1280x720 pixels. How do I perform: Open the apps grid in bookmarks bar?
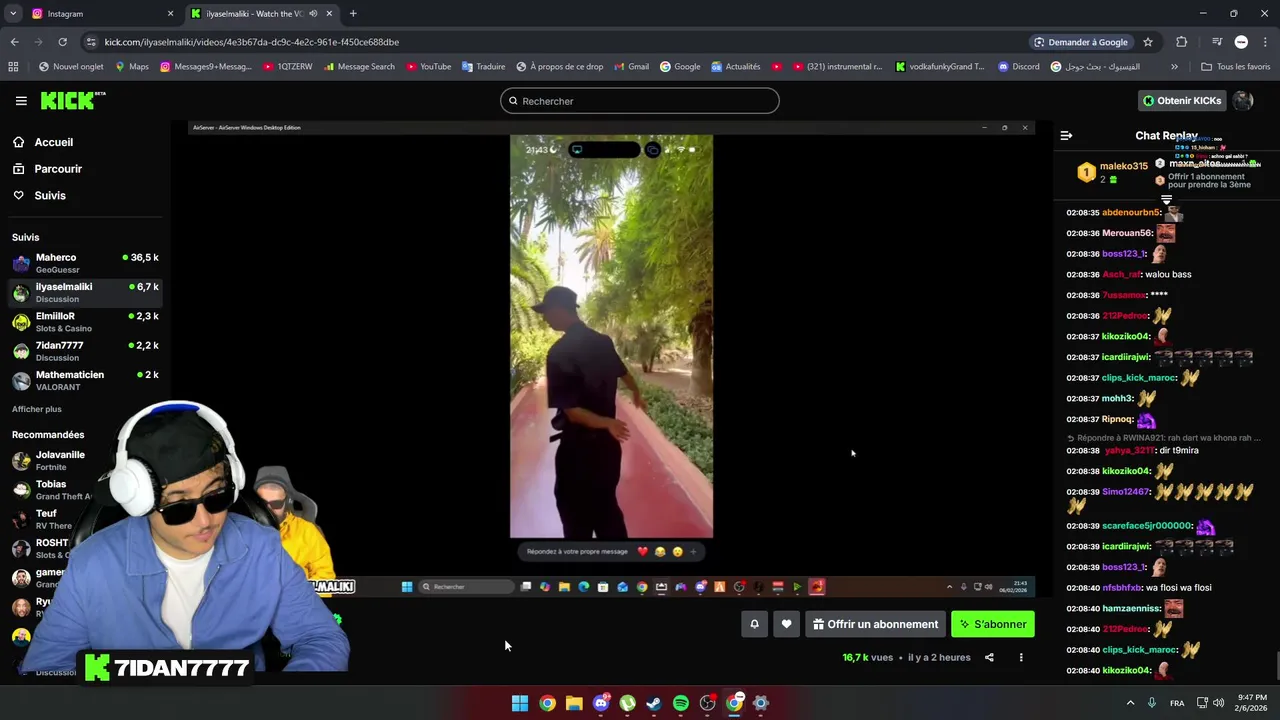[x=13, y=67]
